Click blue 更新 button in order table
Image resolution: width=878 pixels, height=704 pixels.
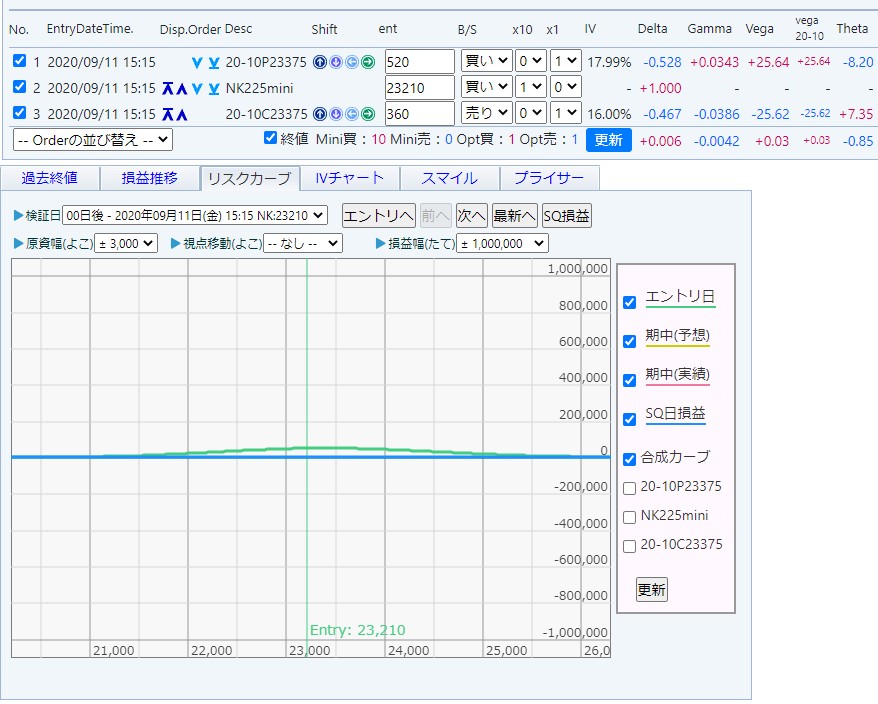[x=609, y=140]
